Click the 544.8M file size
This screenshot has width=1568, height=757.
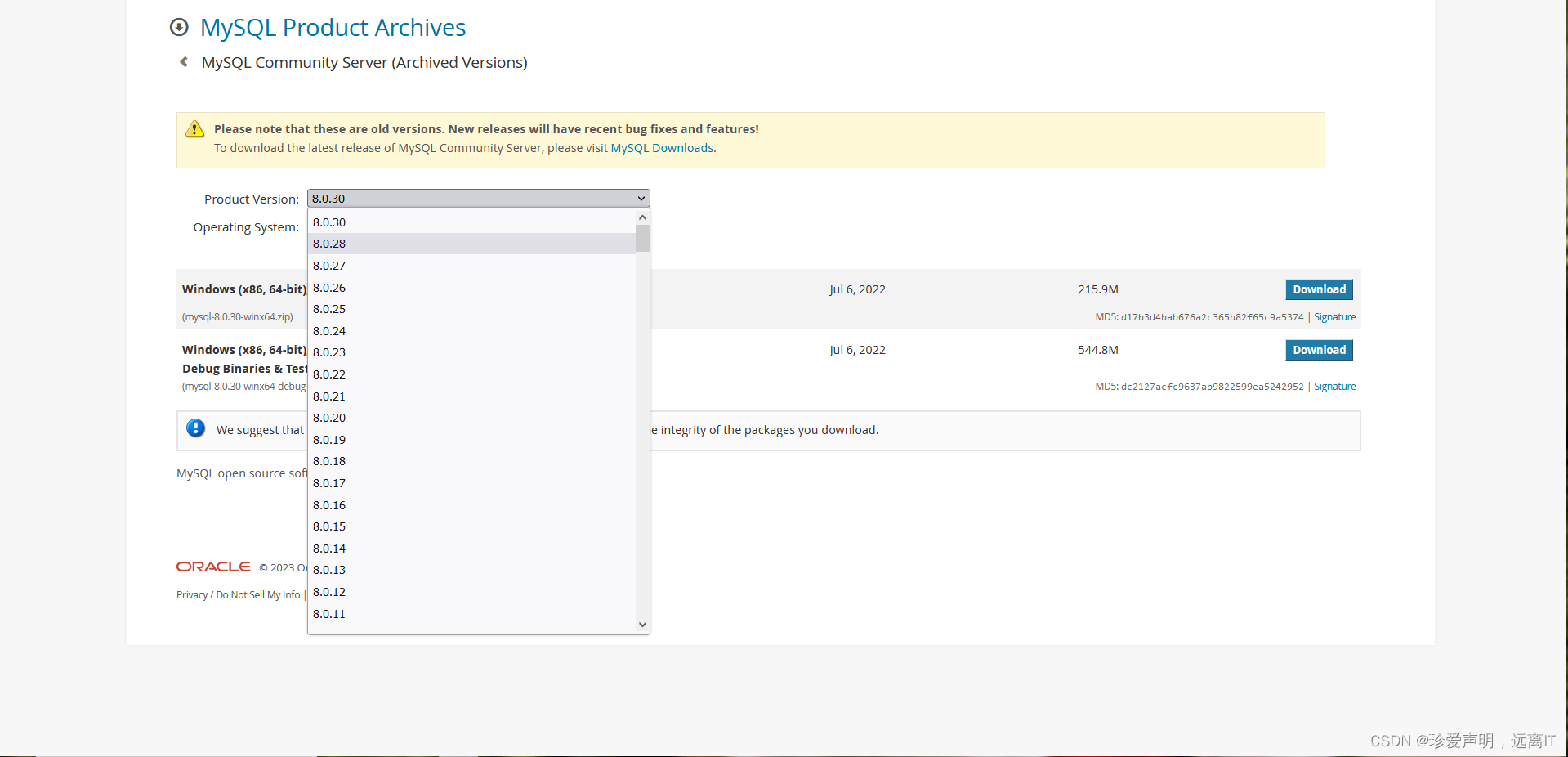[x=1098, y=350]
